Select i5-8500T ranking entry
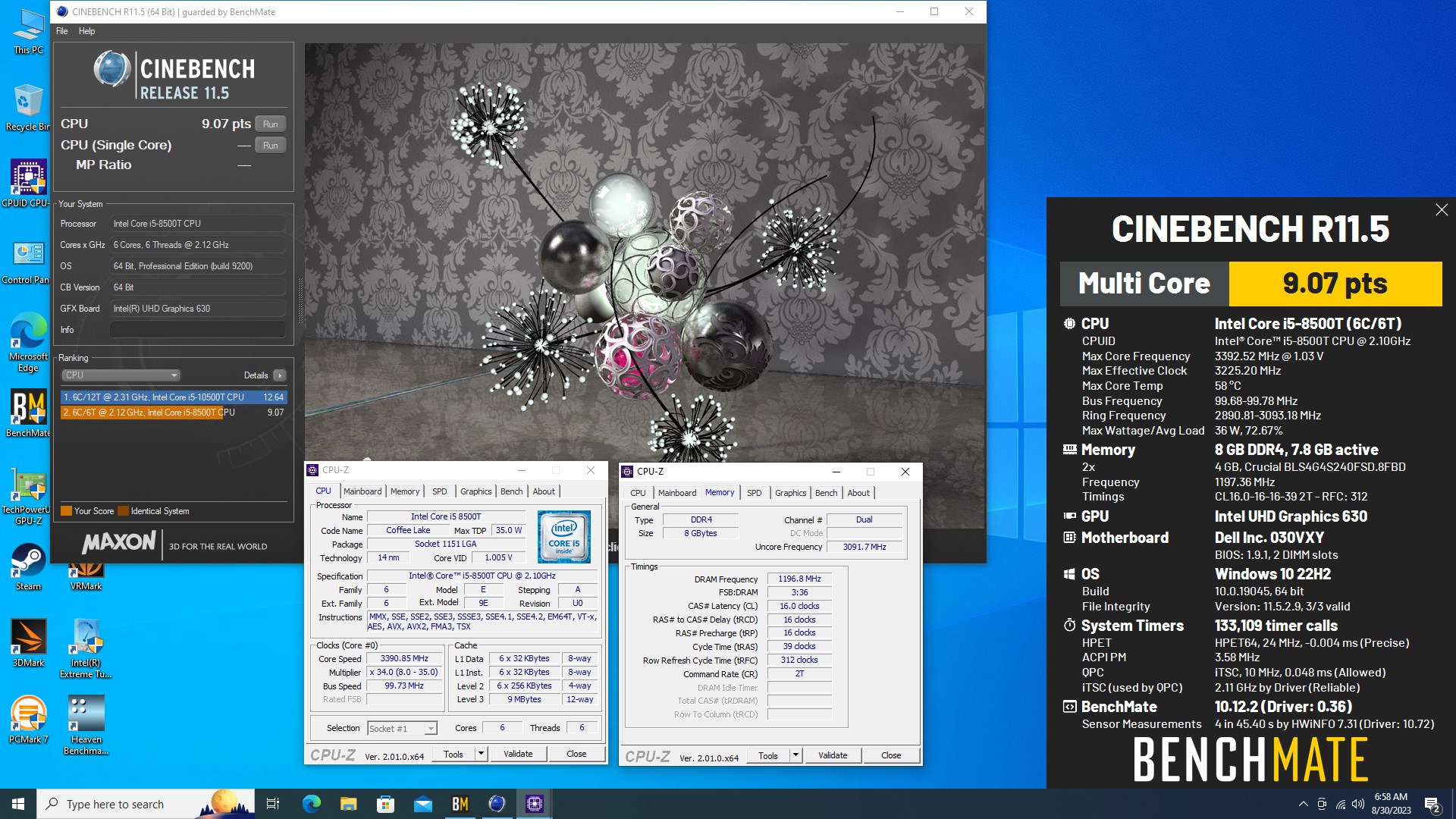The width and height of the screenshot is (1456, 819). tap(174, 413)
